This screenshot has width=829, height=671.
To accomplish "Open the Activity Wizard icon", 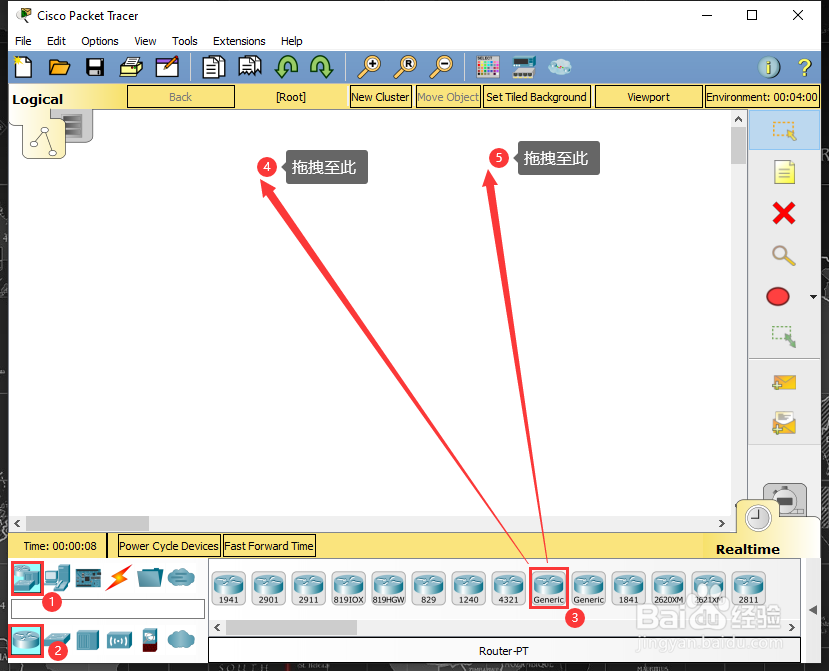I will 167,67.
